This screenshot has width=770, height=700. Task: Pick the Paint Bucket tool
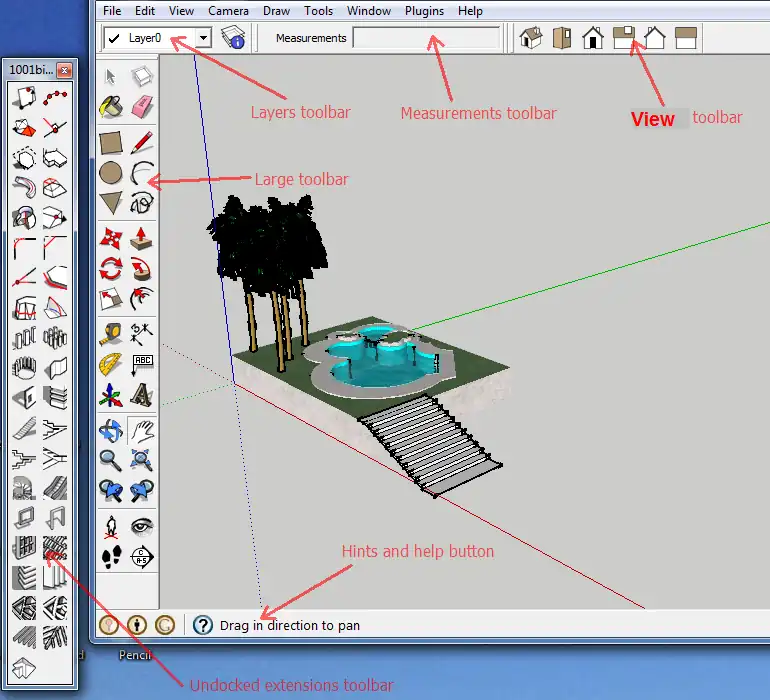[111, 106]
